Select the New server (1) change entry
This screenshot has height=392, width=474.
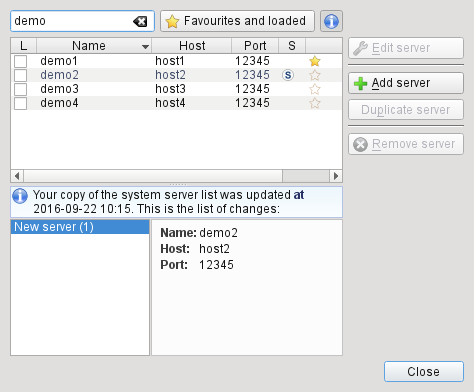80,227
